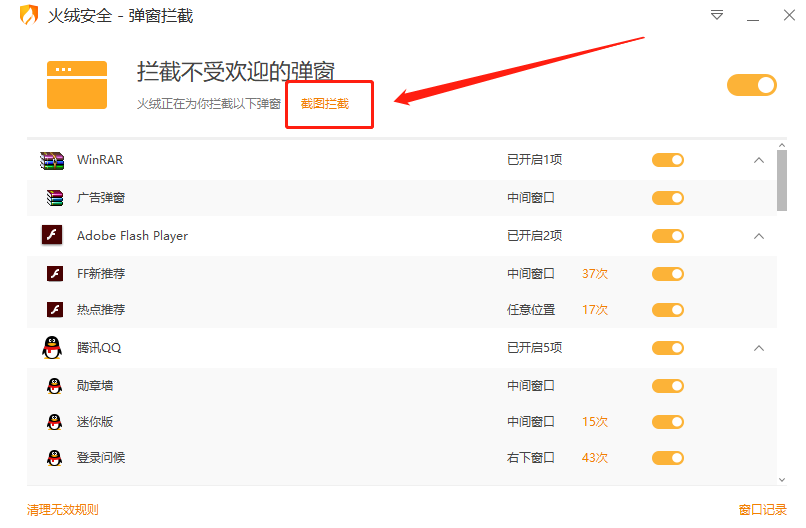Select the 登录问候 row label
This screenshot has height=528, width=806.
pyautogui.click(x=101, y=458)
